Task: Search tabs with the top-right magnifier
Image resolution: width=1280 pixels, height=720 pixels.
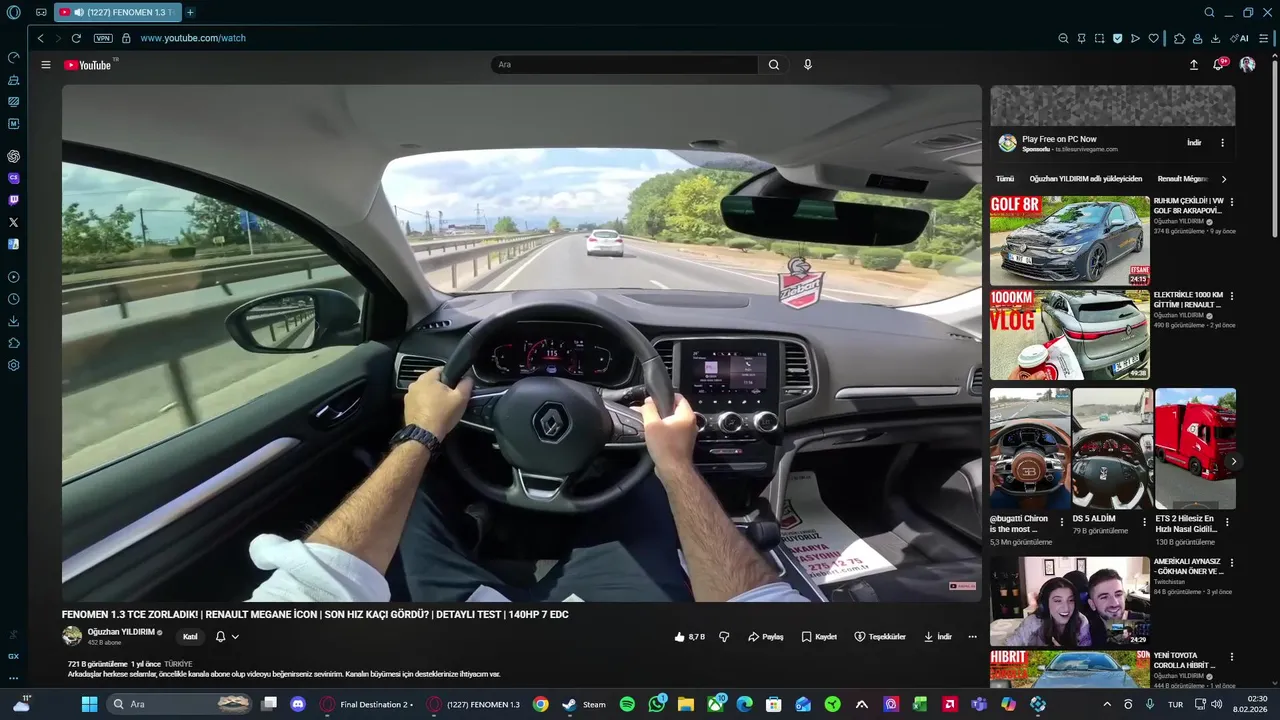Action: 1209,12
